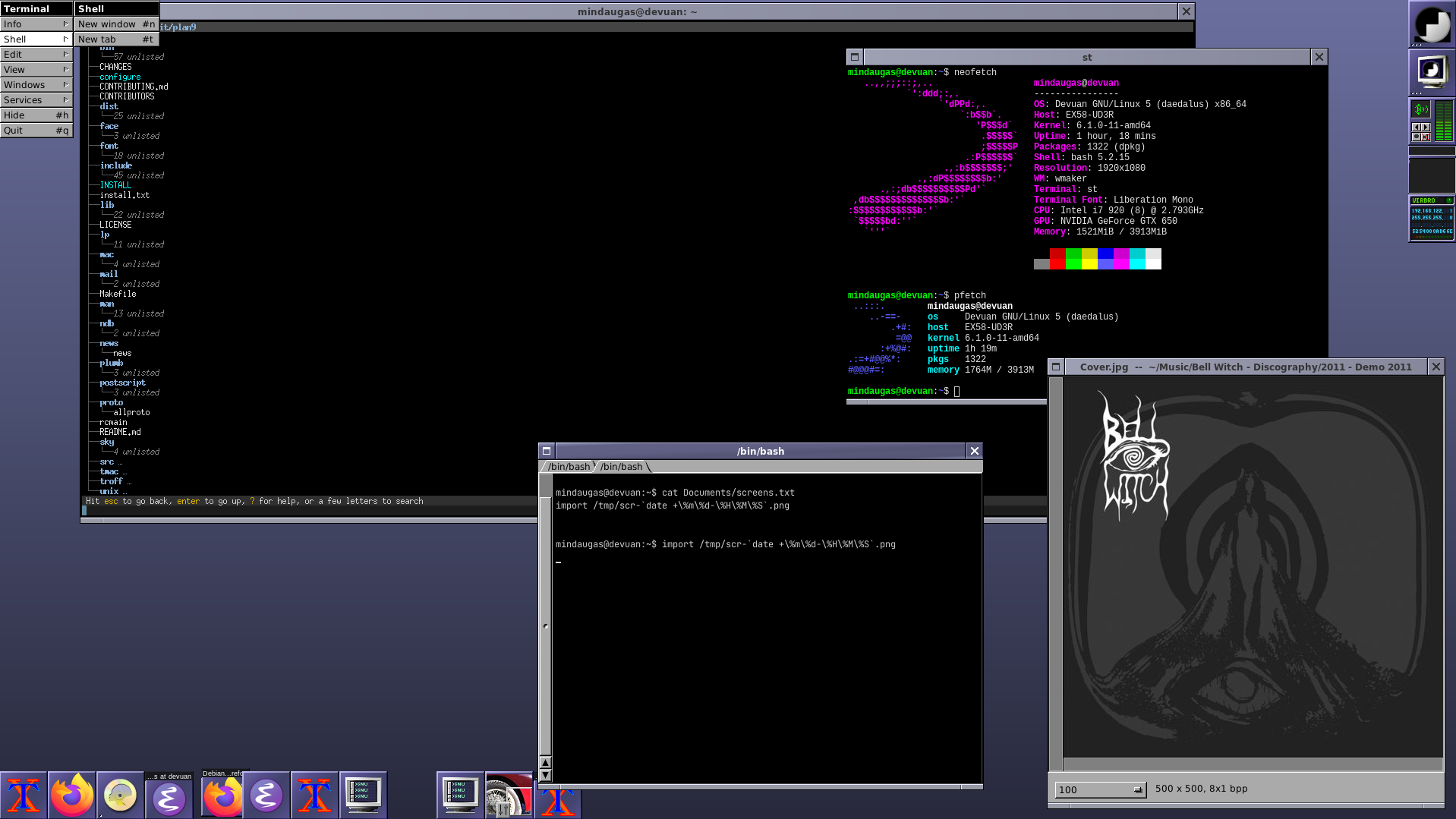Screen dimensions: 1456x819
Task: Choose New window in Shell submenu
Action: tap(117, 24)
